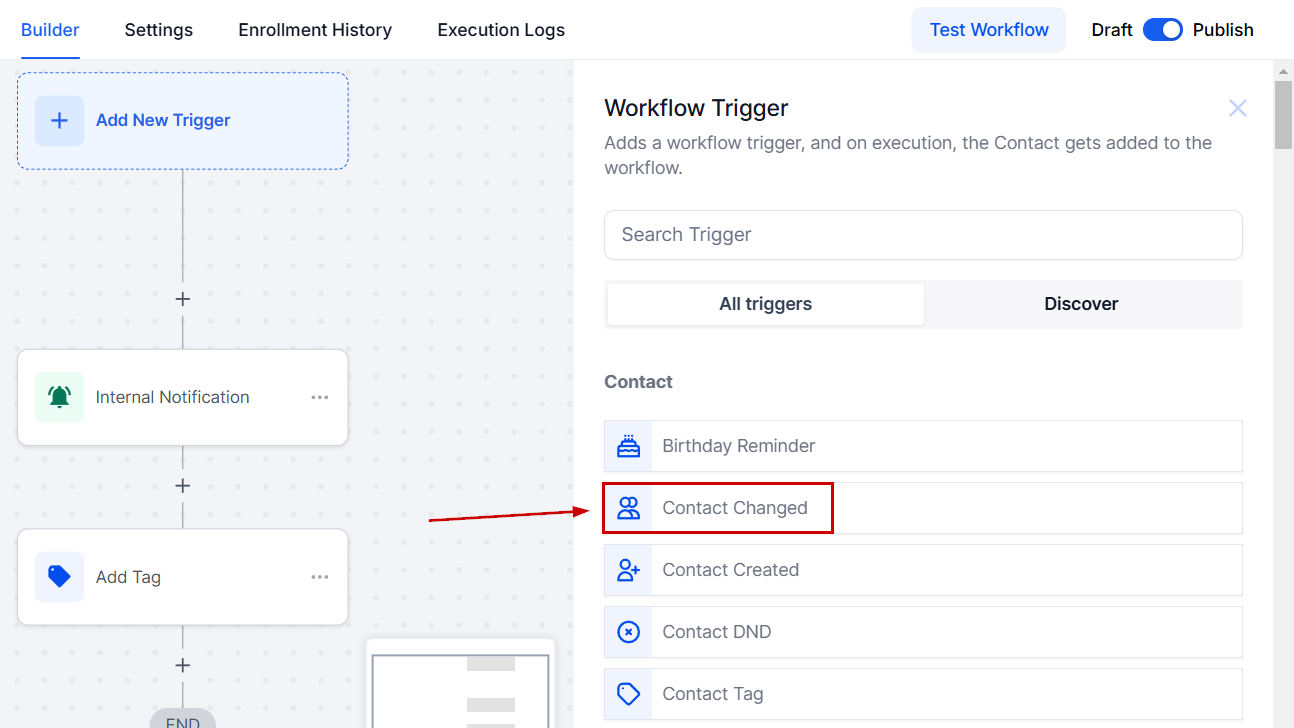Click the Search Trigger input field

(923, 235)
